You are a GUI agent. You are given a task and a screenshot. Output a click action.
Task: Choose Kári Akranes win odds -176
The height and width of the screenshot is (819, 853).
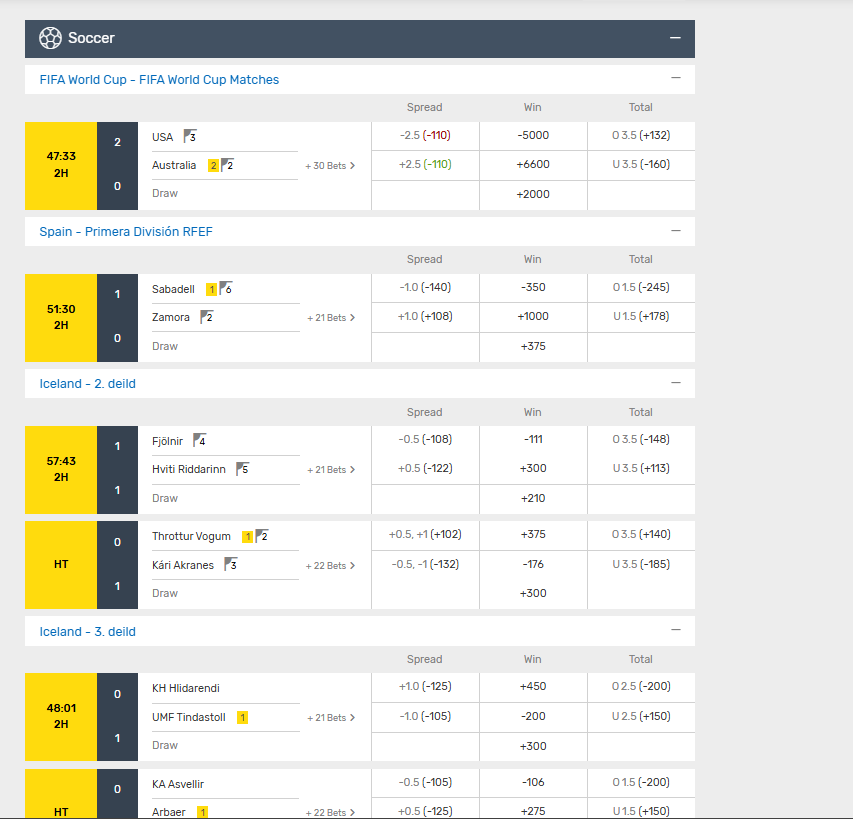(x=533, y=564)
